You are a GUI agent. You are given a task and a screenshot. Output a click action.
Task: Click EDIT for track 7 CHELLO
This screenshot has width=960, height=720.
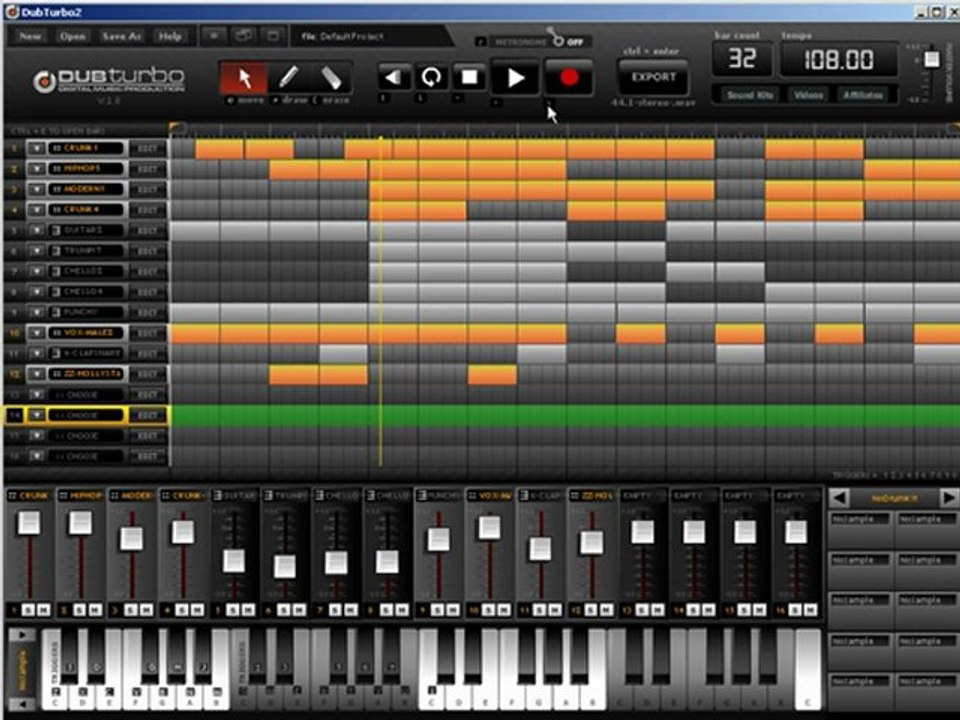coord(148,271)
